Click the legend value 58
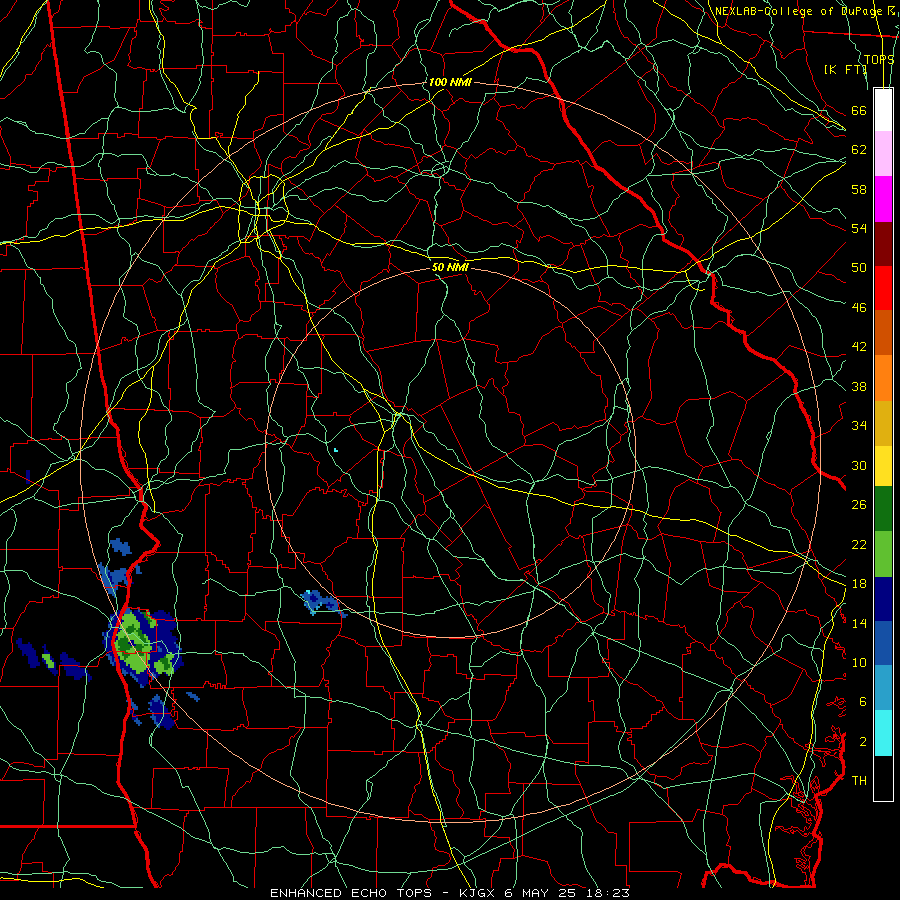The height and width of the screenshot is (900, 900). click(859, 189)
